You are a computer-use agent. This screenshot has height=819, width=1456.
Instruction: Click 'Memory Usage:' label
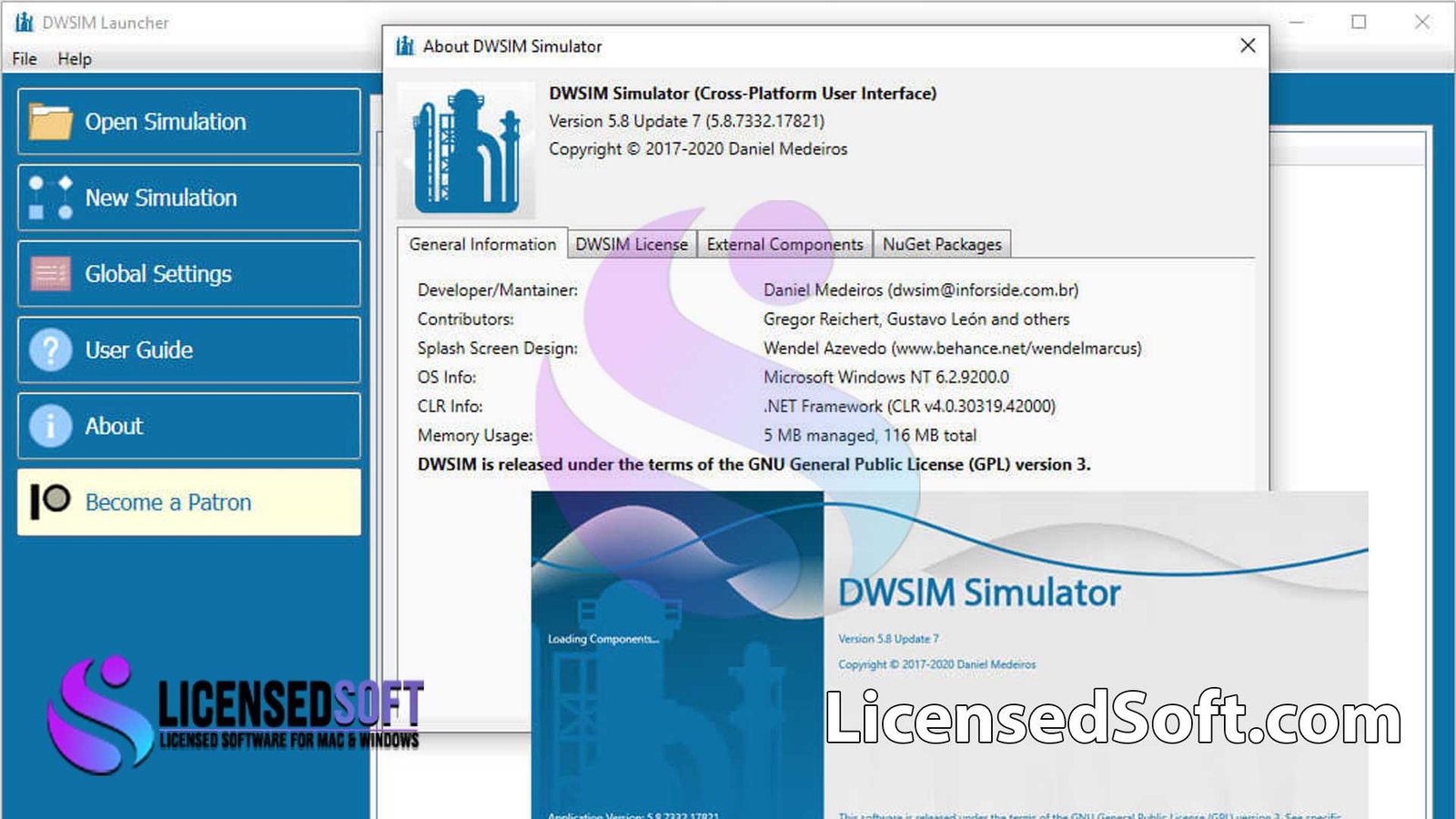475,435
